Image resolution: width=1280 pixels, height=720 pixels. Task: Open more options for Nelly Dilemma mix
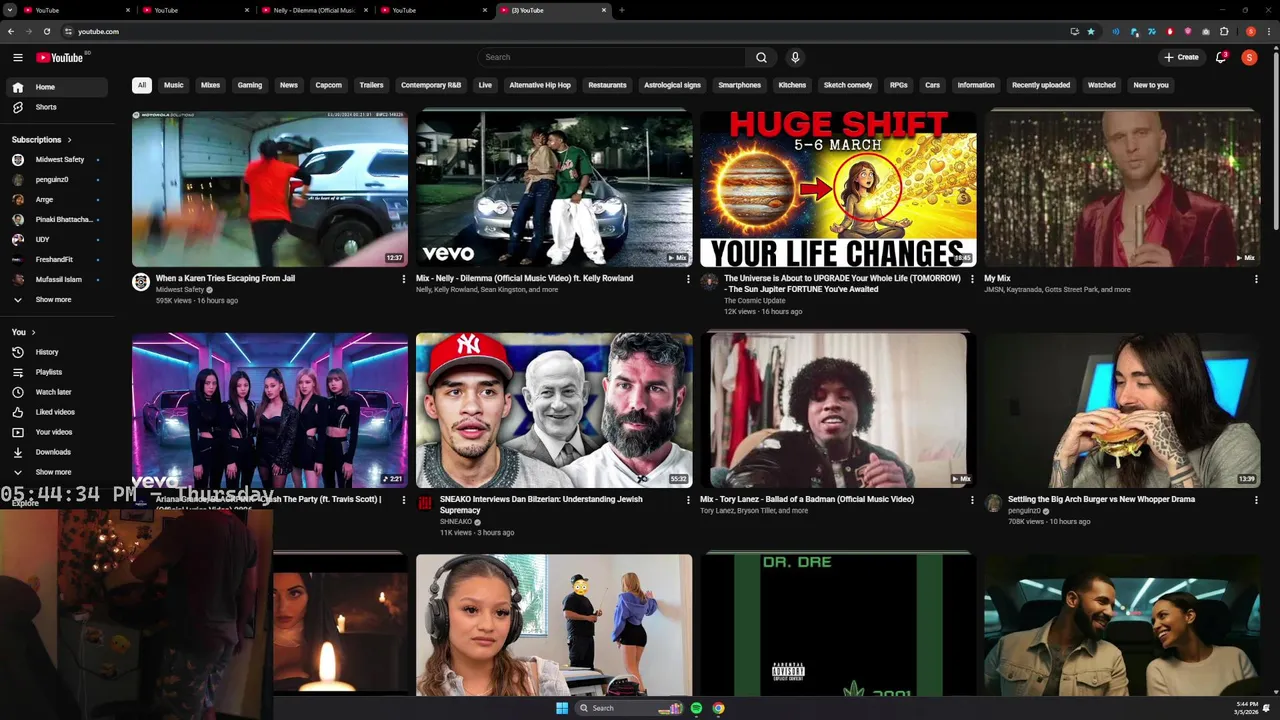688,279
